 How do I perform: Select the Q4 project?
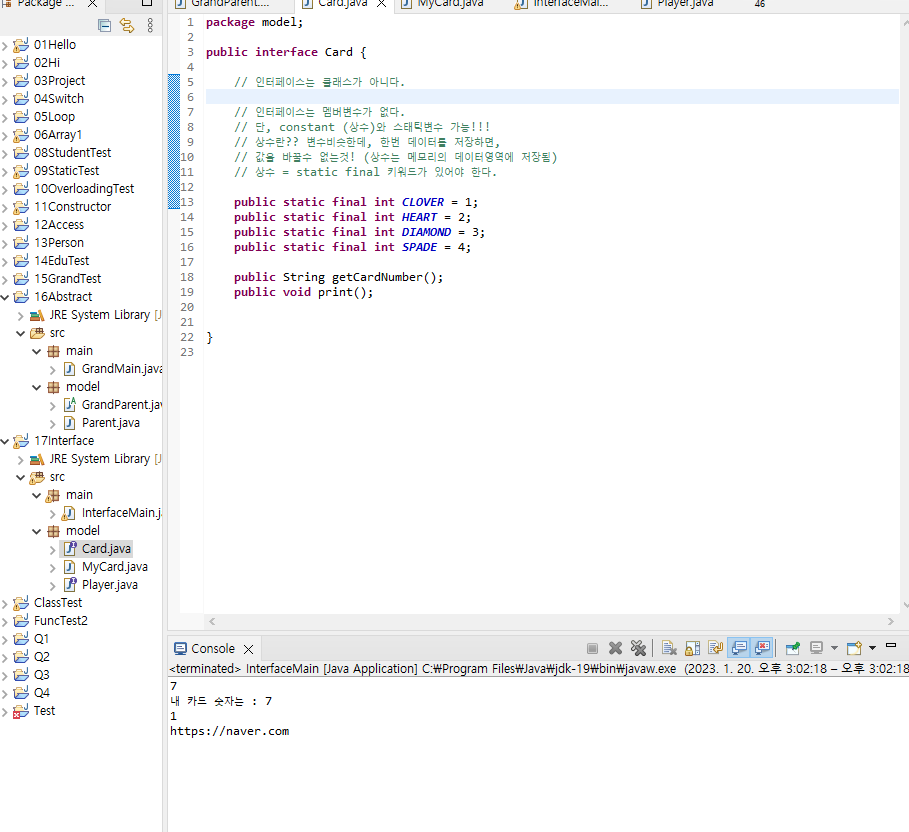coord(41,692)
